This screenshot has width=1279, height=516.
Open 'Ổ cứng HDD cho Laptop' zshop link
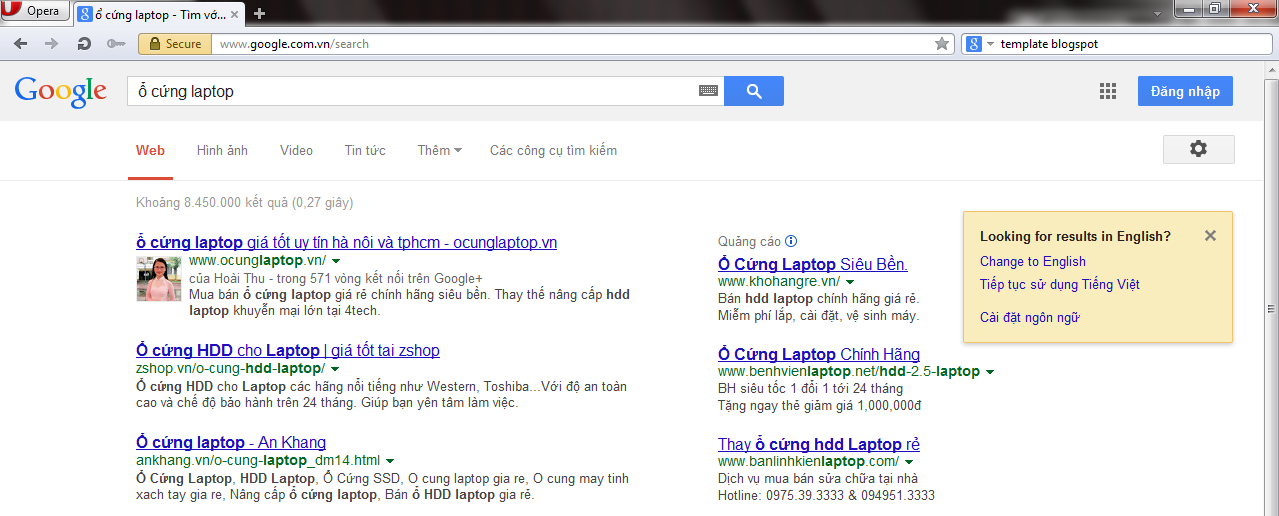coord(288,350)
